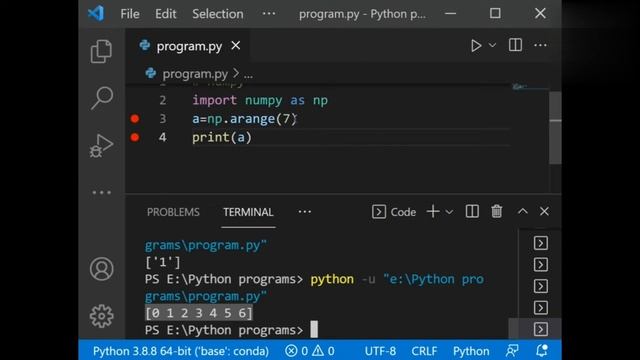Select the first terminal in the list
640x360 pixels.
coord(540,243)
